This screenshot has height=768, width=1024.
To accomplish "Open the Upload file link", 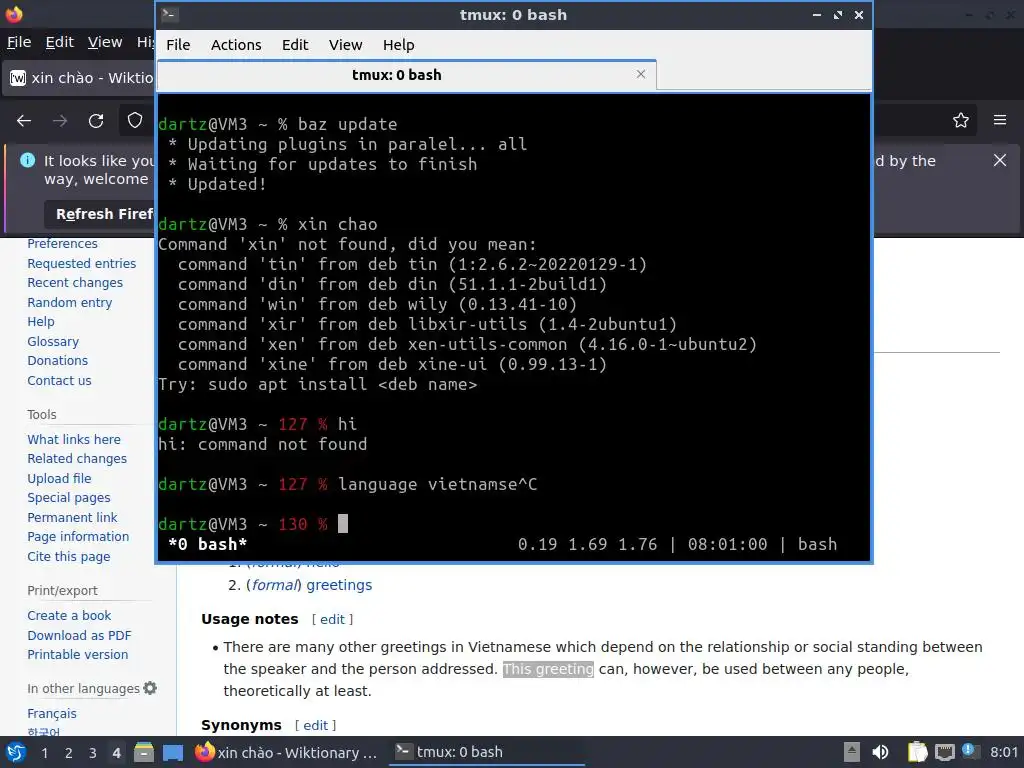I will 59,479.
